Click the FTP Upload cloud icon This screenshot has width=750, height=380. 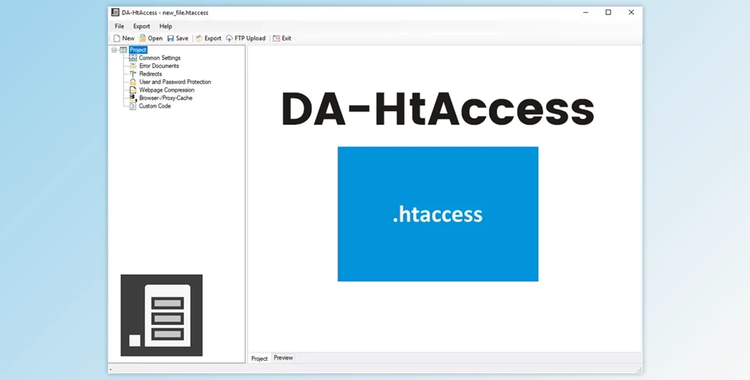pyautogui.click(x=229, y=38)
